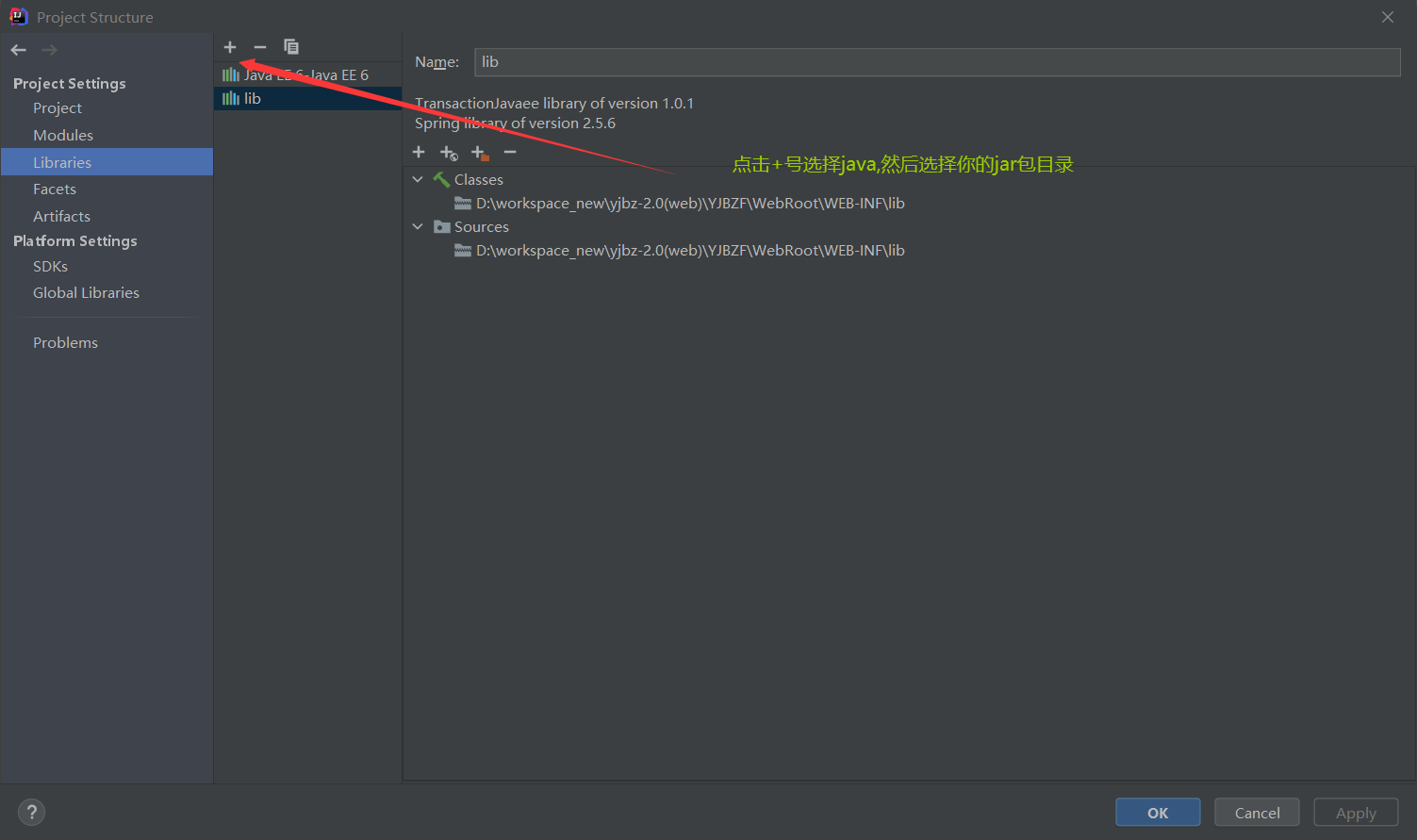Select Java EE 6 library entry
The height and width of the screenshot is (840, 1417).
[308, 74]
